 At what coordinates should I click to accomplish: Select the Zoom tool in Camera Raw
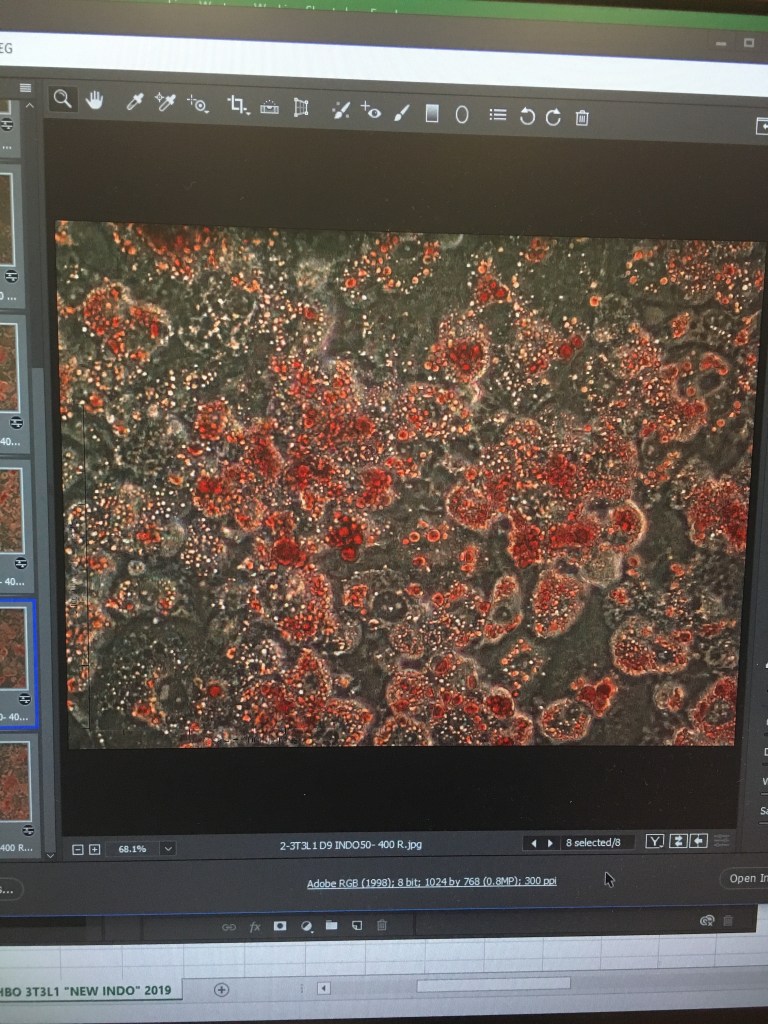[62, 99]
